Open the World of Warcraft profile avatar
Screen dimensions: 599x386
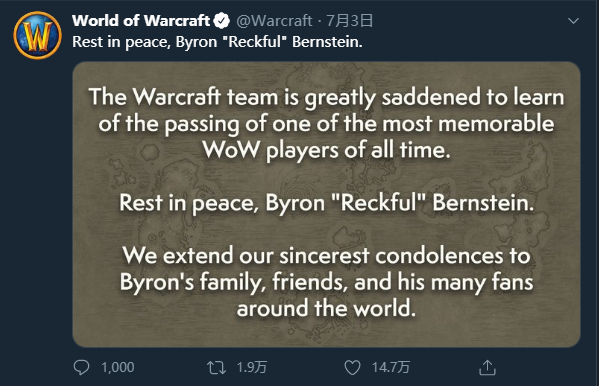click(x=37, y=35)
